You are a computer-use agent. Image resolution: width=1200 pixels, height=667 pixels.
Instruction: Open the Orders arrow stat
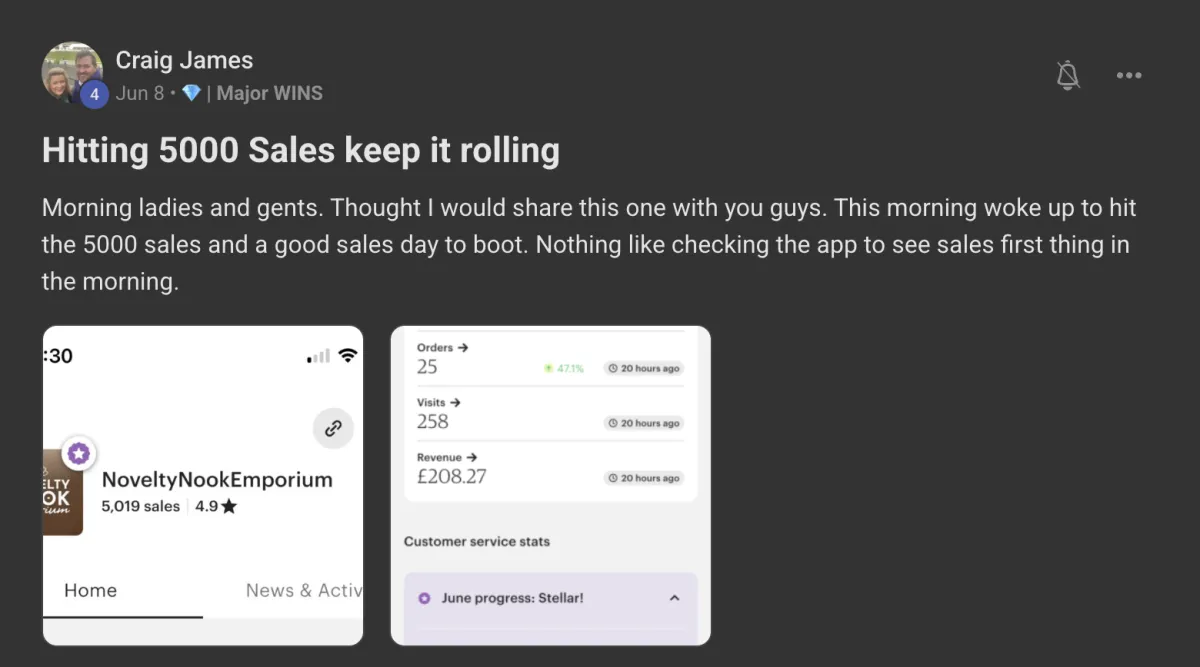click(x=443, y=348)
